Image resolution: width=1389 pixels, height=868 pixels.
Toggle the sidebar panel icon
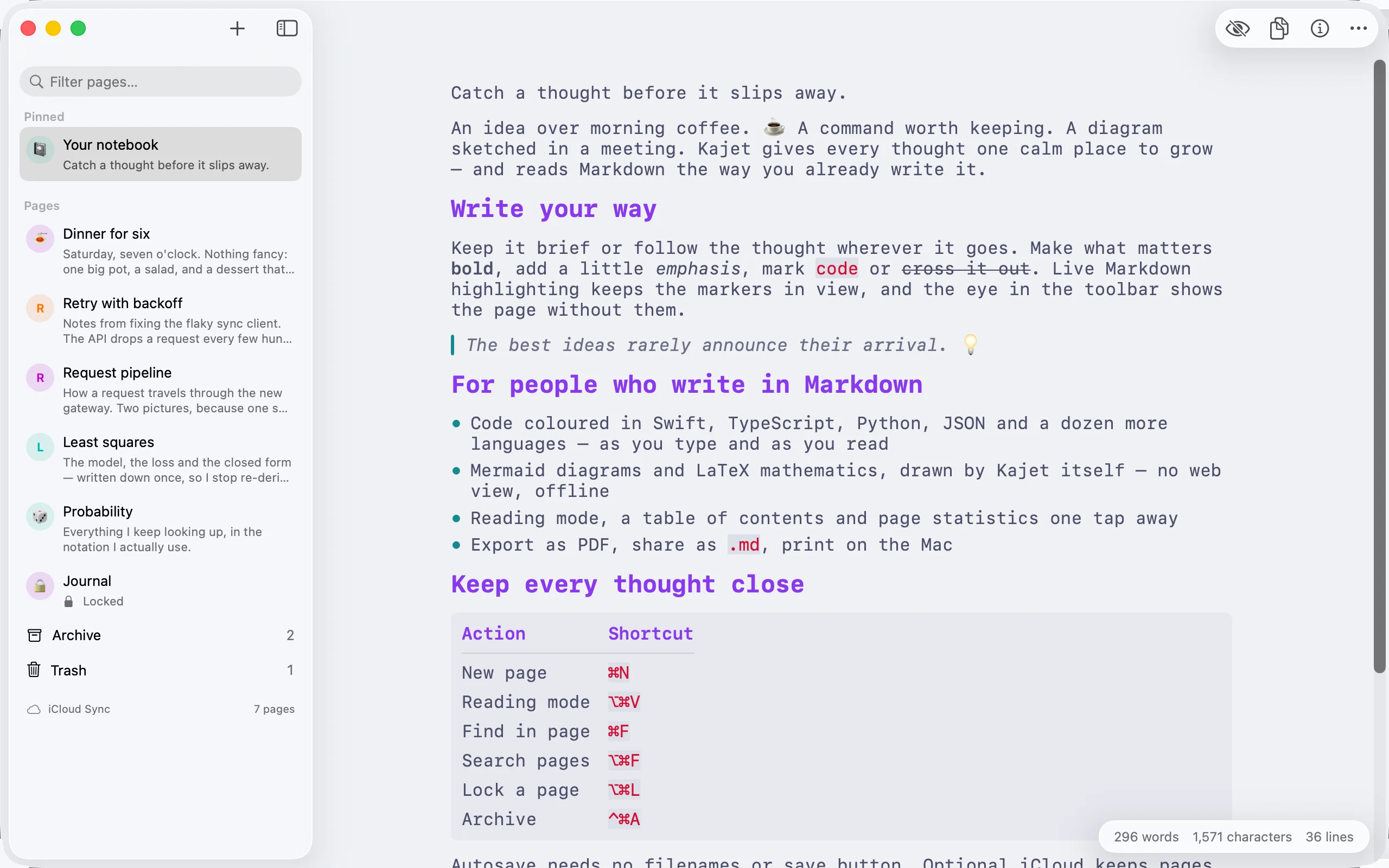pos(287,28)
